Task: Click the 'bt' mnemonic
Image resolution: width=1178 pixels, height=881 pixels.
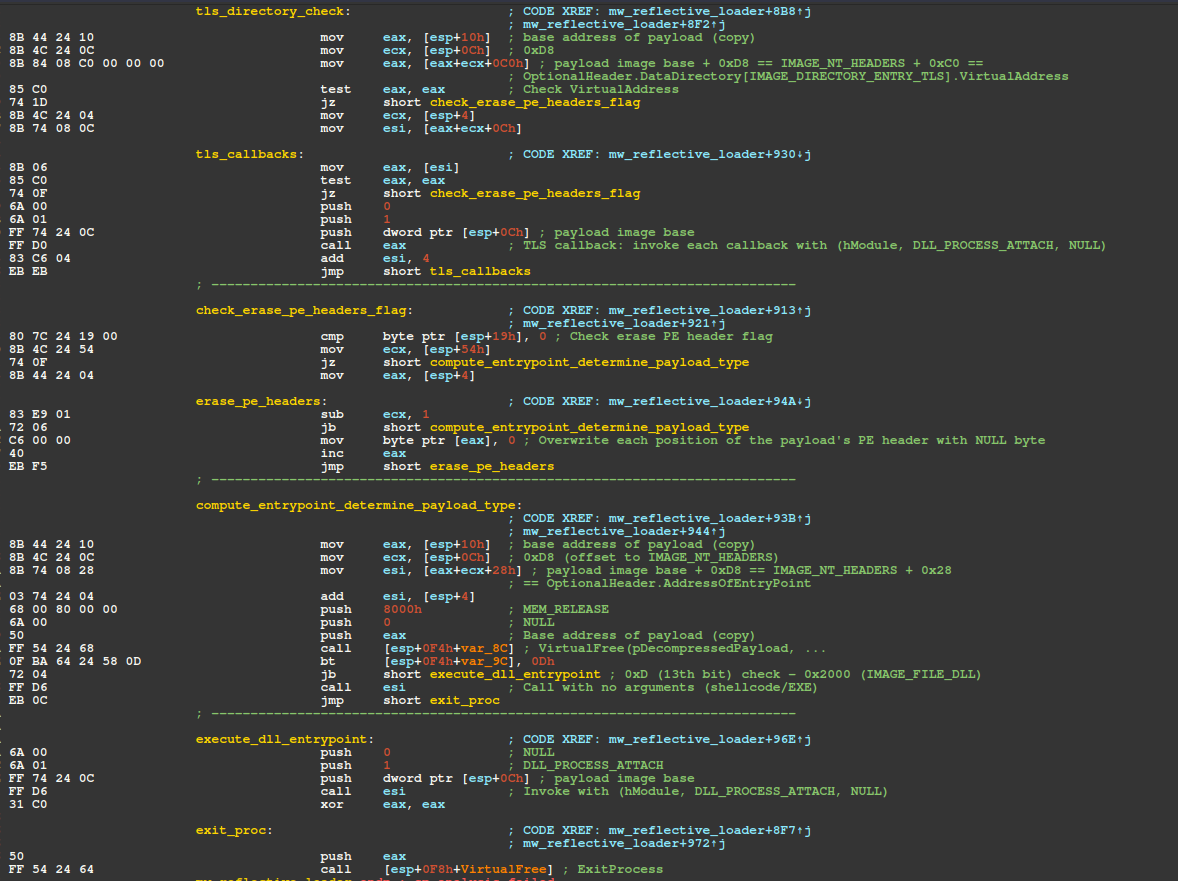Action: coord(328,662)
